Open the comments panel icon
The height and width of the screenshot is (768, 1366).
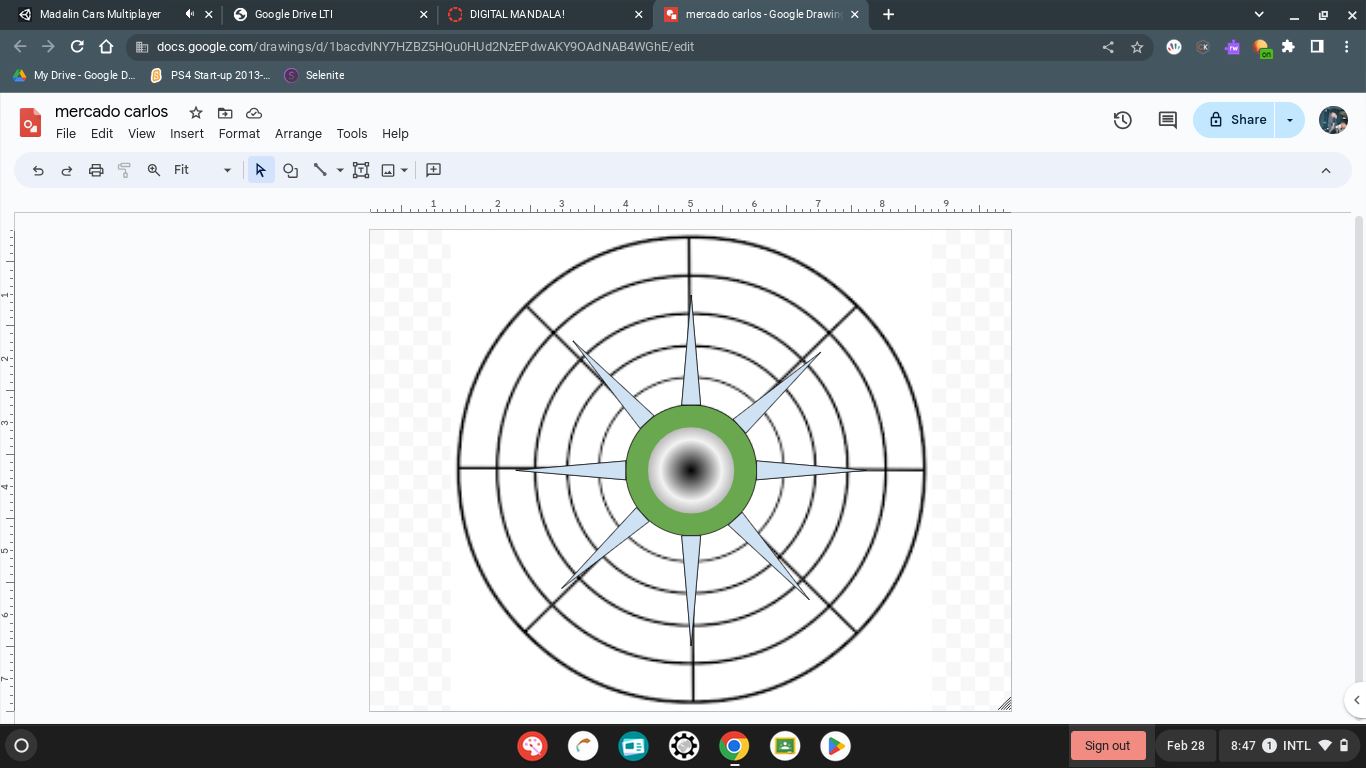point(1167,120)
